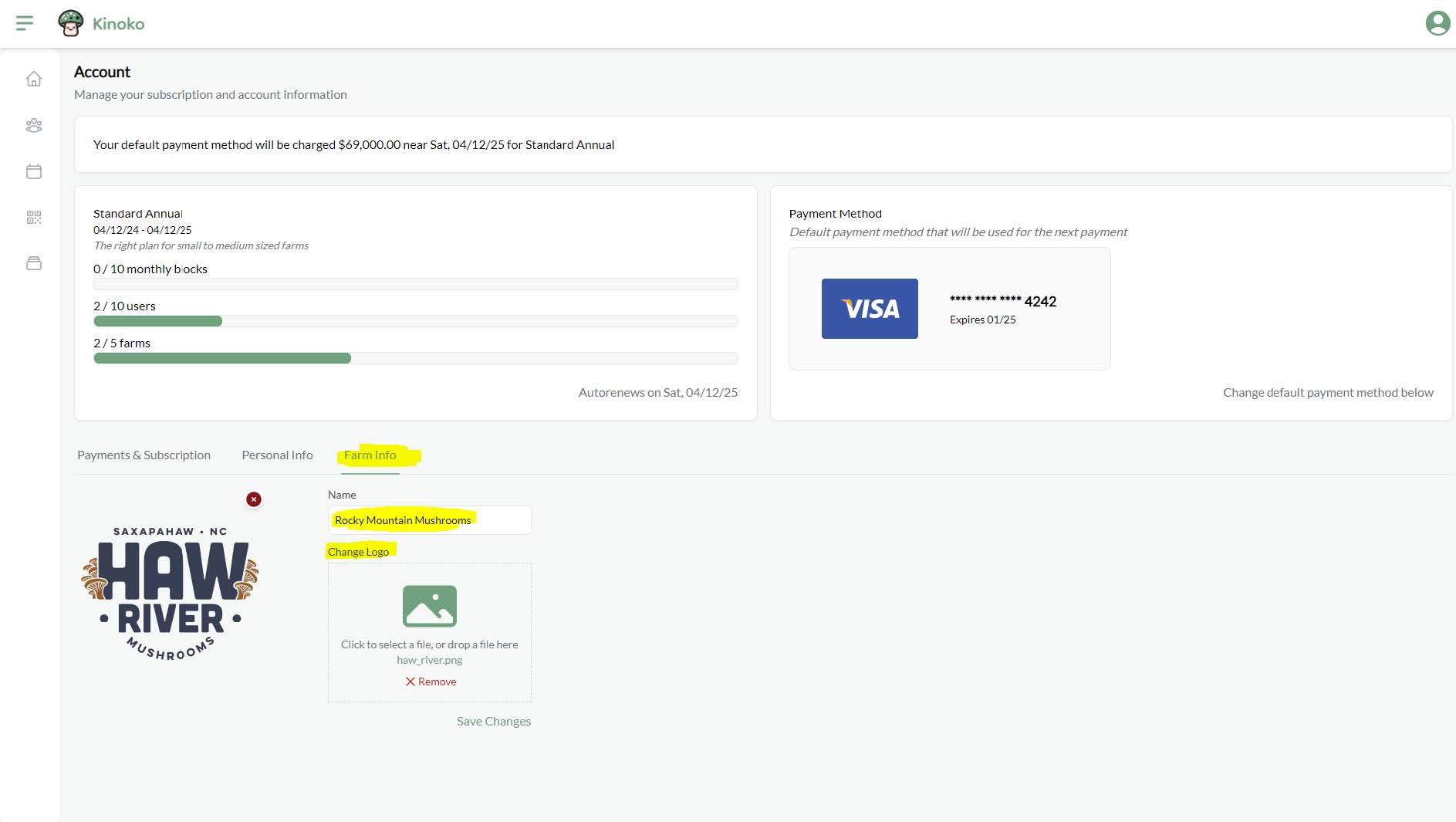Select the Visa card payment method
This screenshot has height=822, width=1456.
tap(949, 309)
